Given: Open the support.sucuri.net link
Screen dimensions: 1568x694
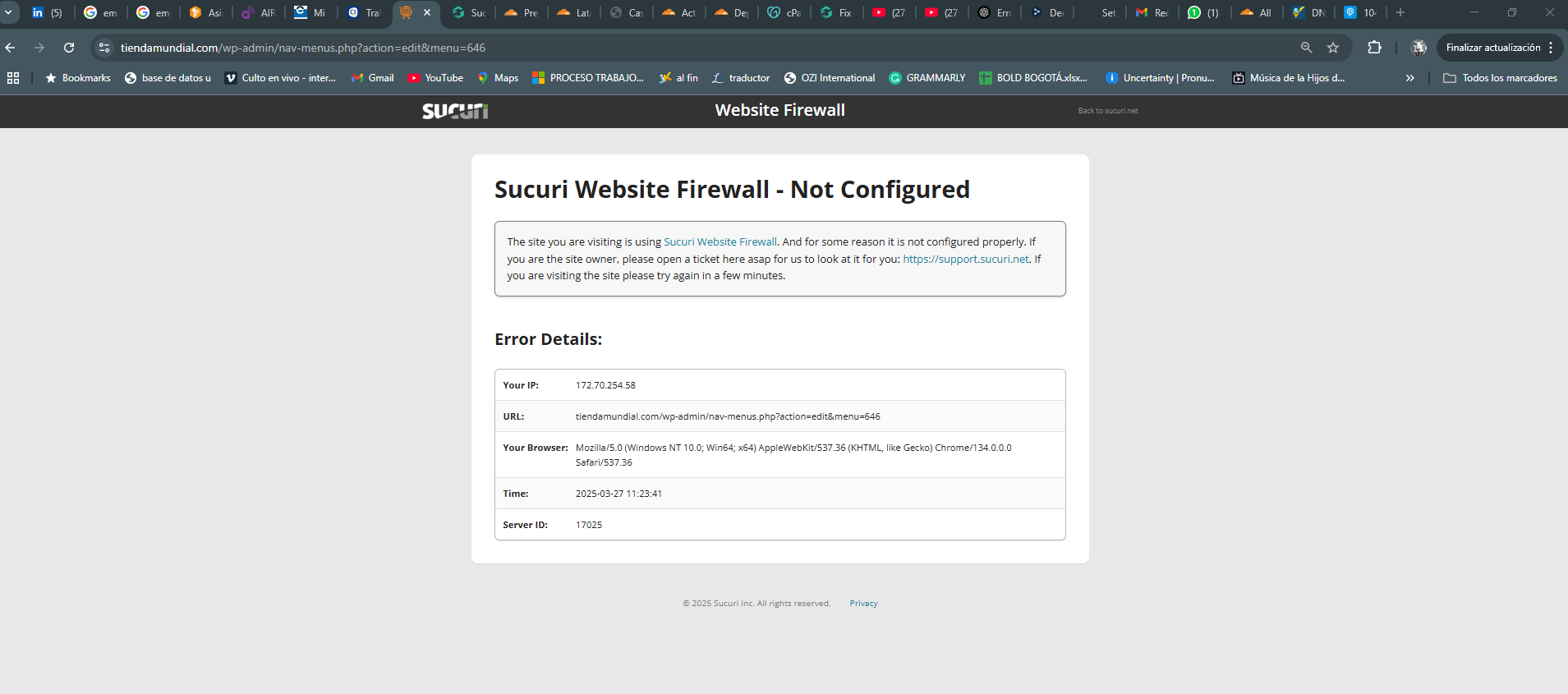Looking at the screenshot, I should 966,259.
